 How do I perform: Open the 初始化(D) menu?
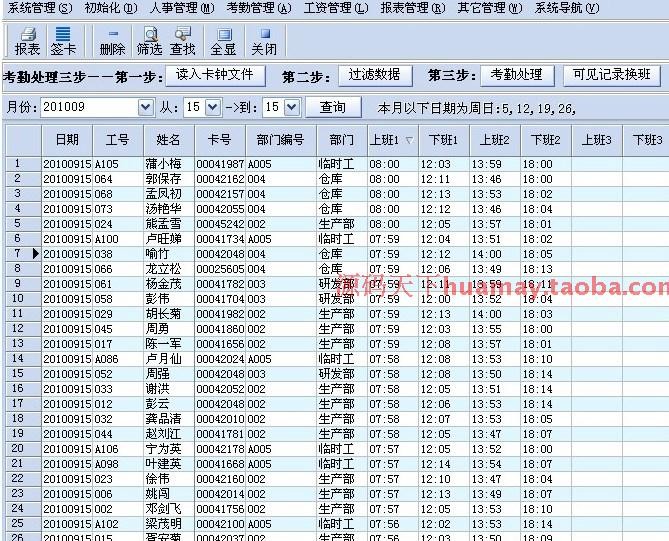111,8
